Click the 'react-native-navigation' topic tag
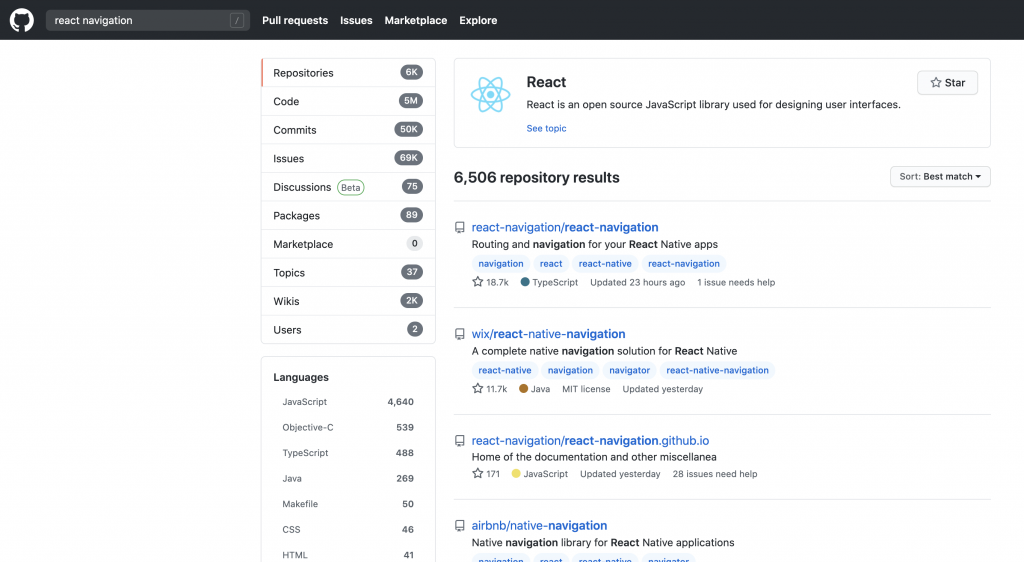The image size is (1024, 562). coord(717,370)
